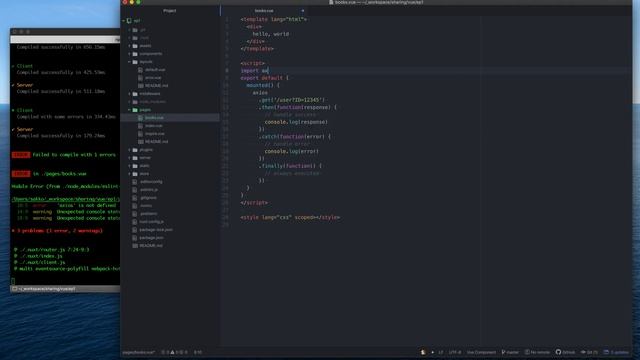The height and width of the screenshot is (360, 640).
Task: Collapse the pages folder
Action: (x=130, y=110)
